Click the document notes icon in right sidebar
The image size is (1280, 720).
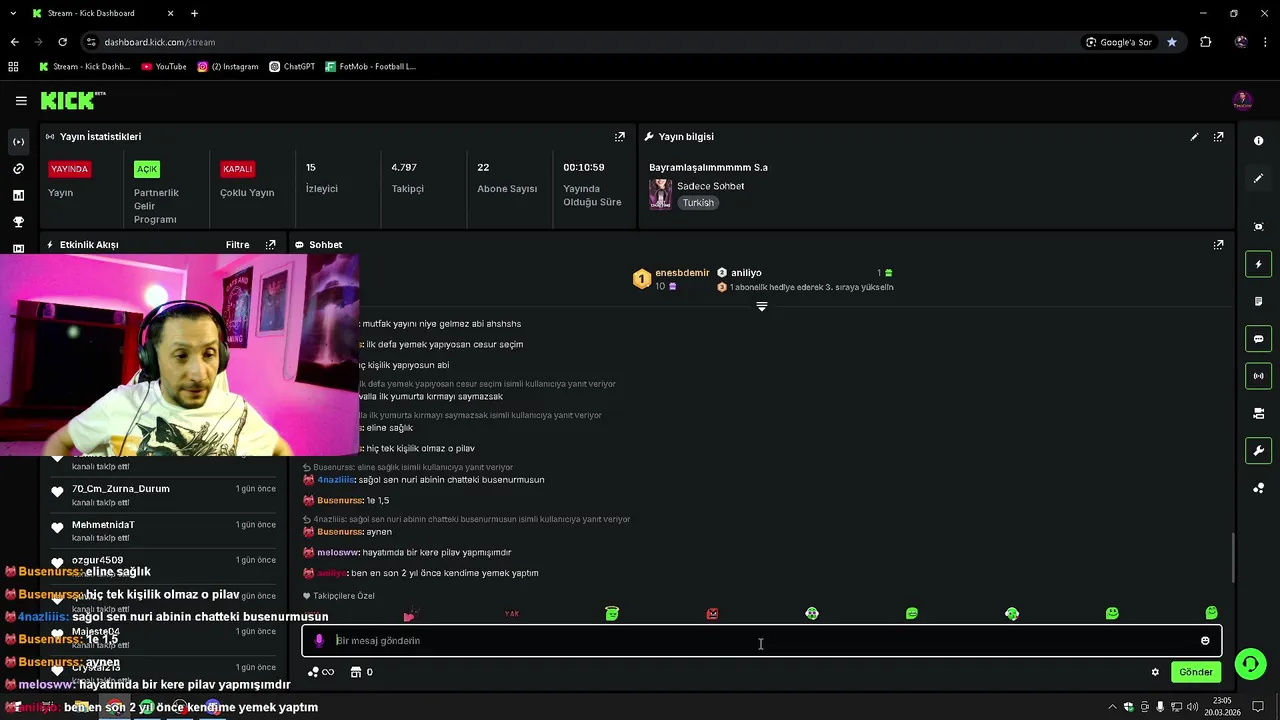point(1259,301)
